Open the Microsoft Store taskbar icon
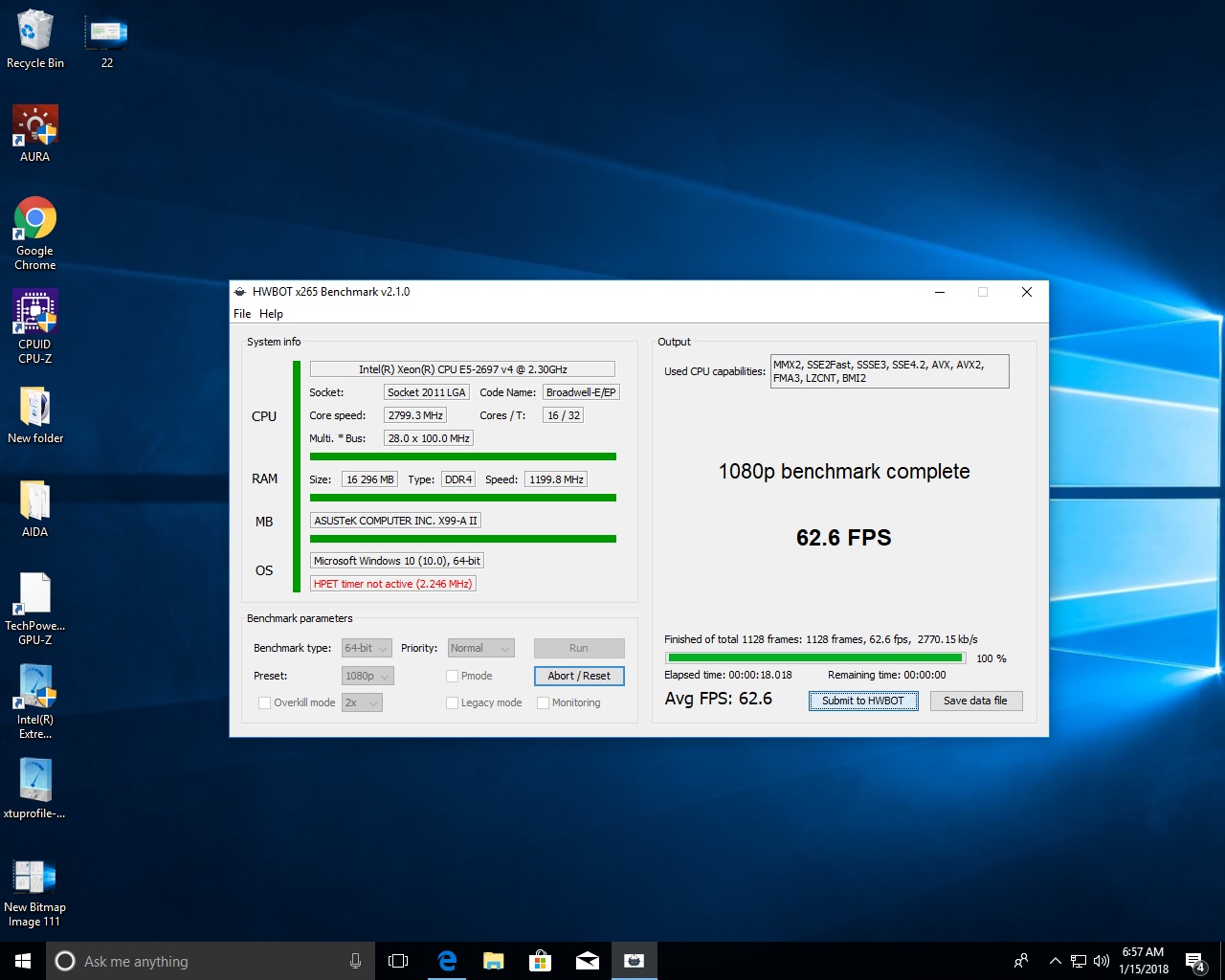This screenshot has width=1225, height=980. [541, 961]
